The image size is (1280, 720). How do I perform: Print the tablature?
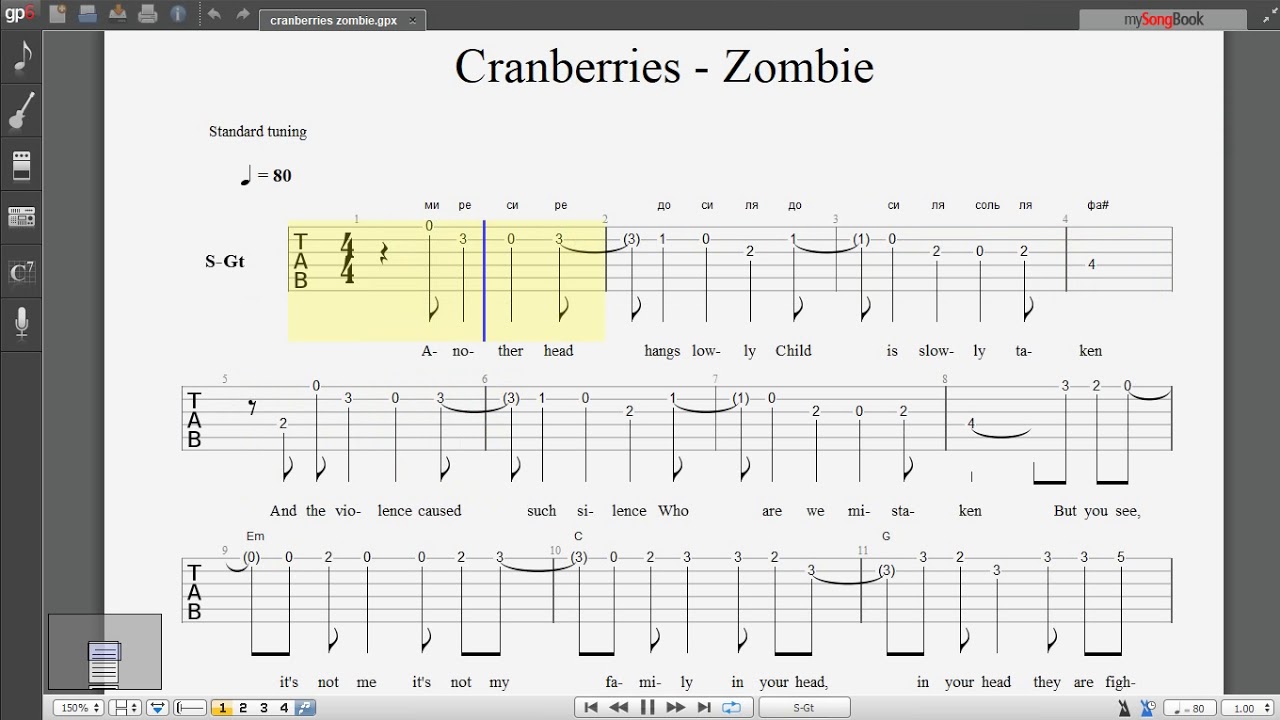click(148, 13)
